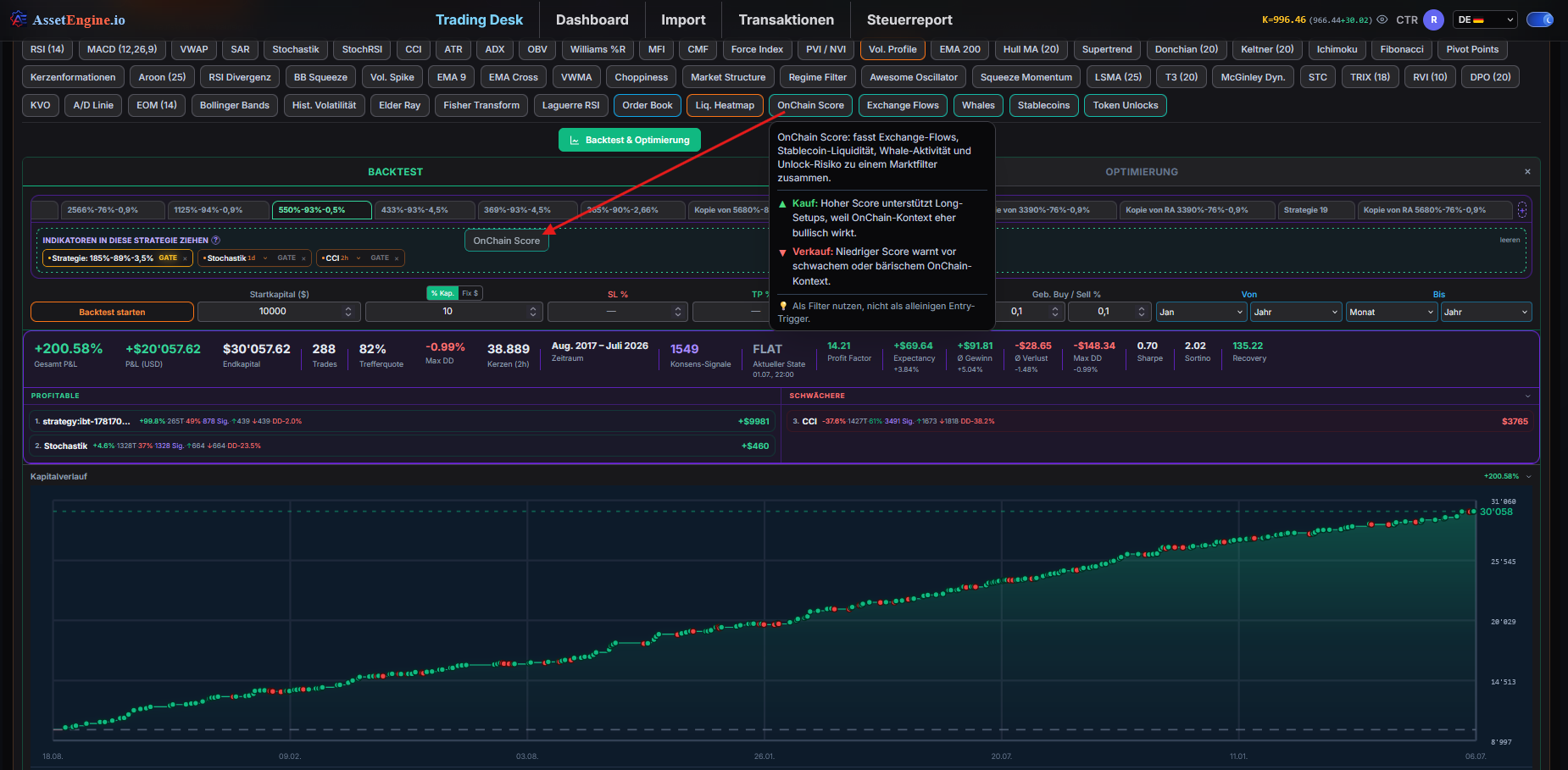This screenshot has width=1568, height=770.
Task: Click the Whales indicator button
Action: (978, 105)
